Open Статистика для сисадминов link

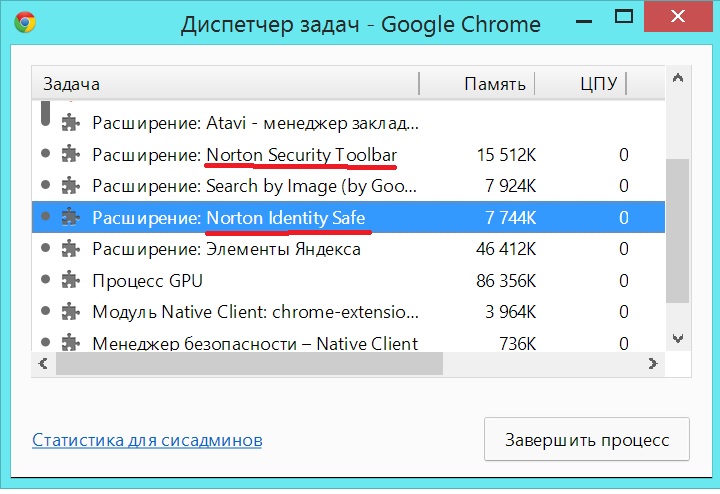(x=147, y=440)
